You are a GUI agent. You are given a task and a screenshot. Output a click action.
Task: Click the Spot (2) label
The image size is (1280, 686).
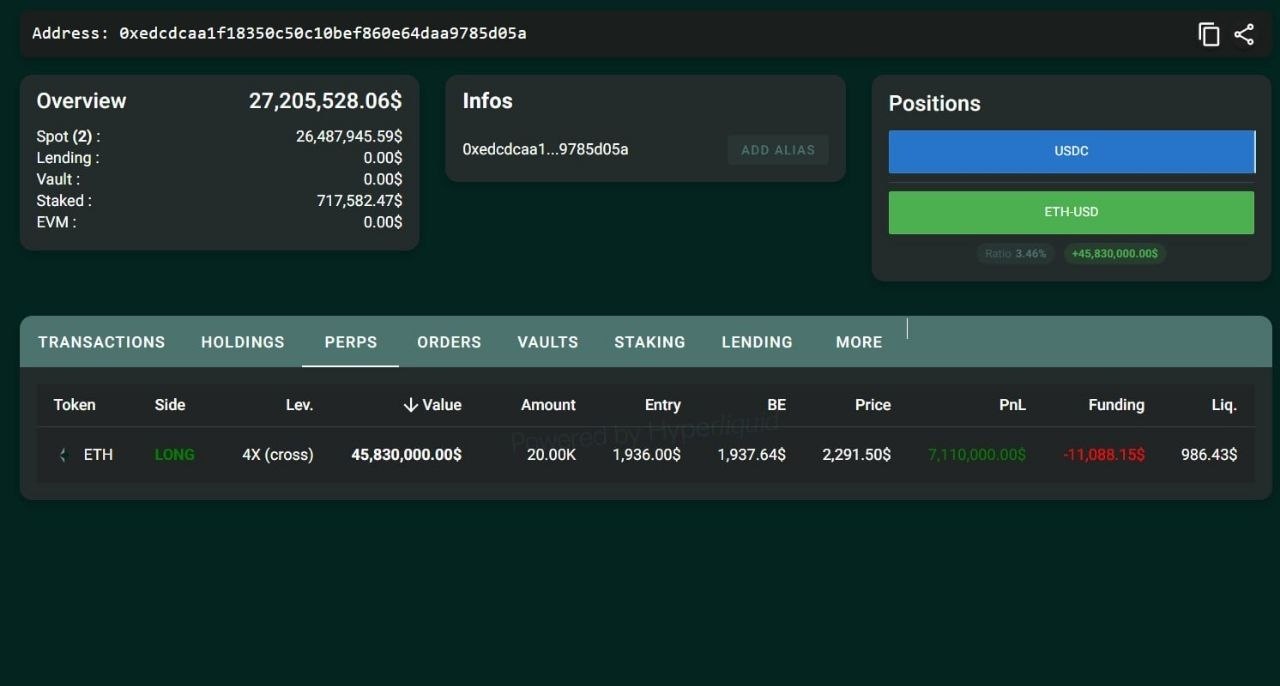point(68,137)
